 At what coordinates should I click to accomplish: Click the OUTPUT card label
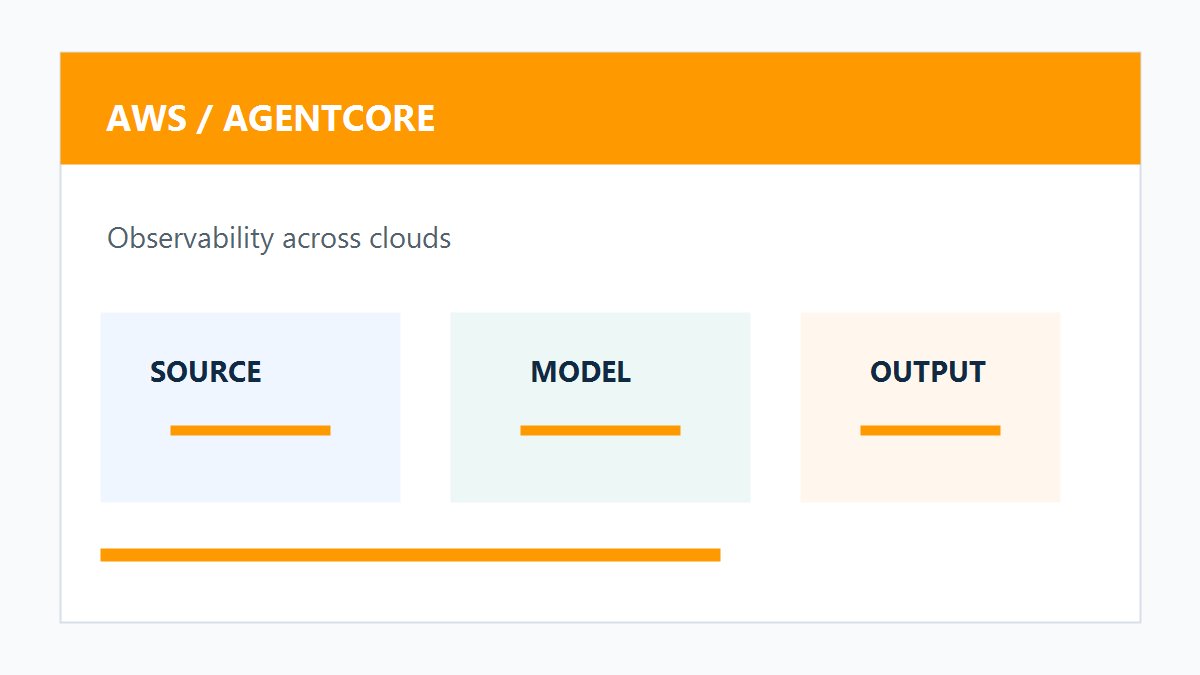pyautogui.click(x=928, y=372)
